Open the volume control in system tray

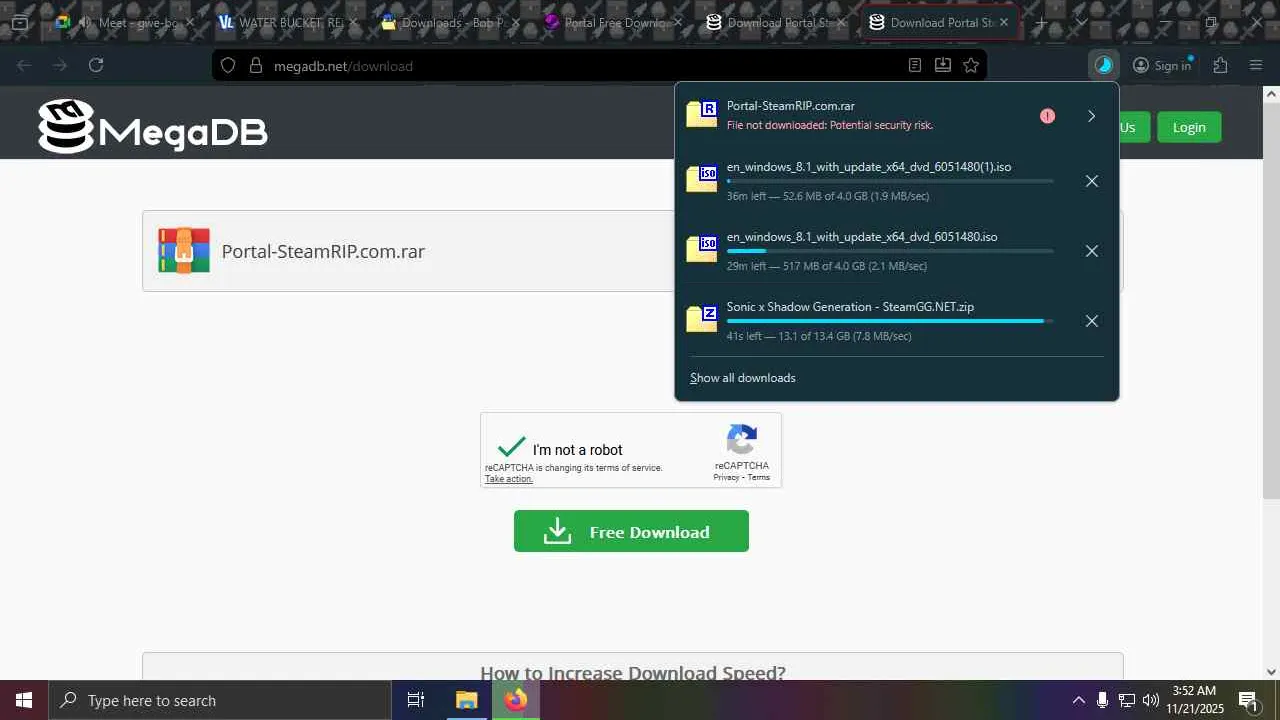tap(1151, 700)
